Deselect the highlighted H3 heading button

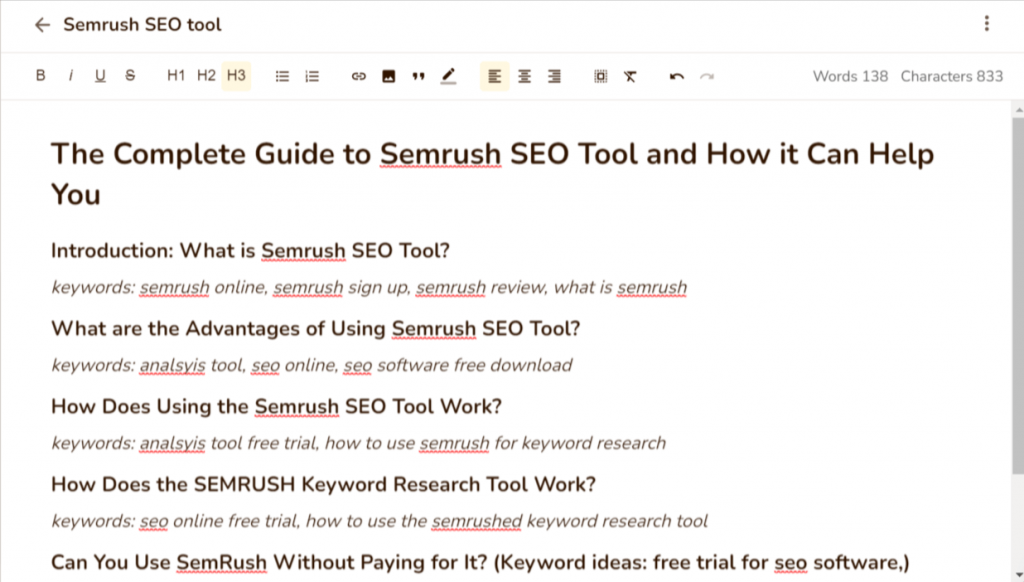236,76
